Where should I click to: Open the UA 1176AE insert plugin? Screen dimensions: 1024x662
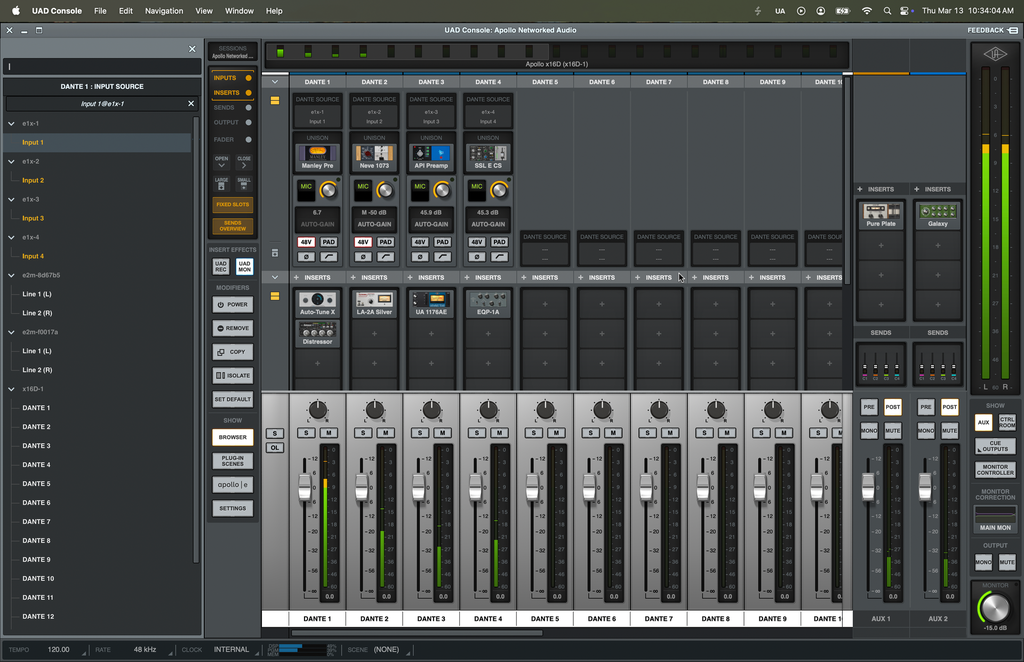click(431, 304)
